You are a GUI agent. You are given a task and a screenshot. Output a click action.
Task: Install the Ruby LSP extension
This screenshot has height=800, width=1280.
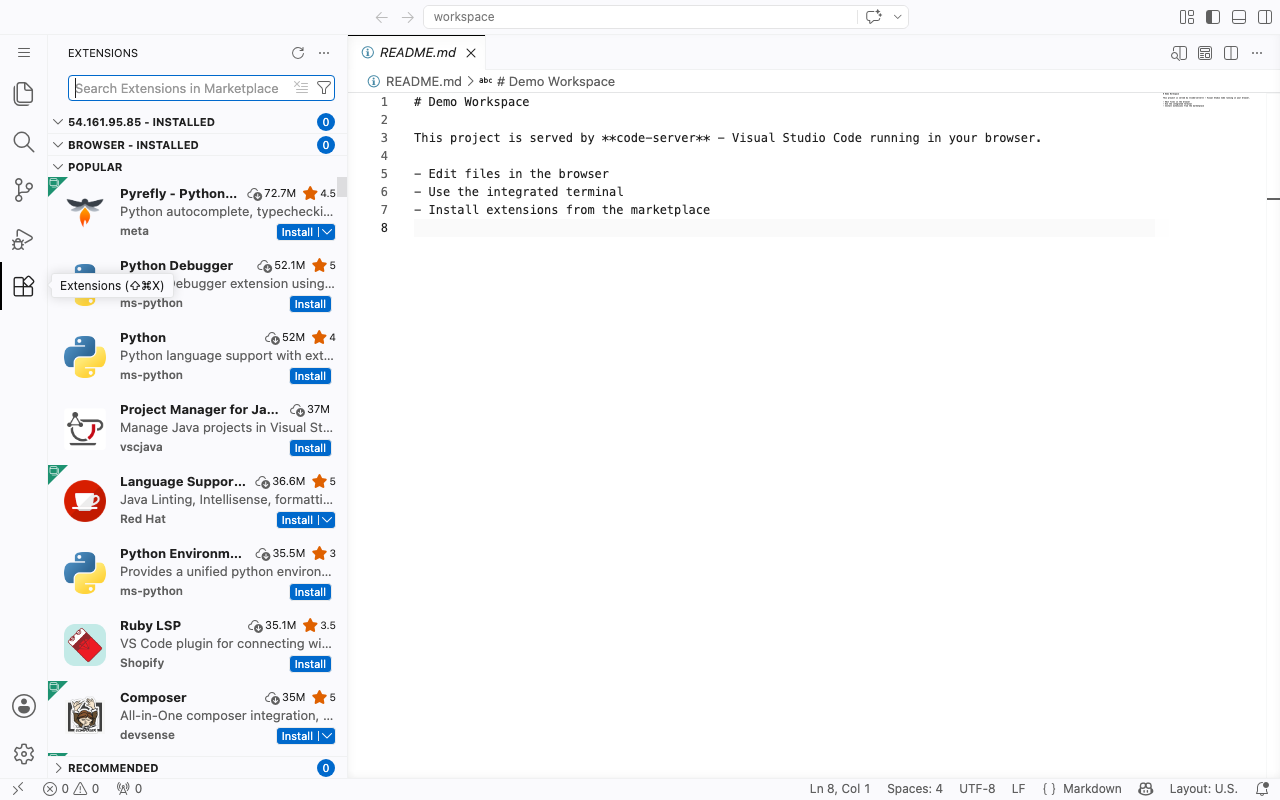(310, 664)
